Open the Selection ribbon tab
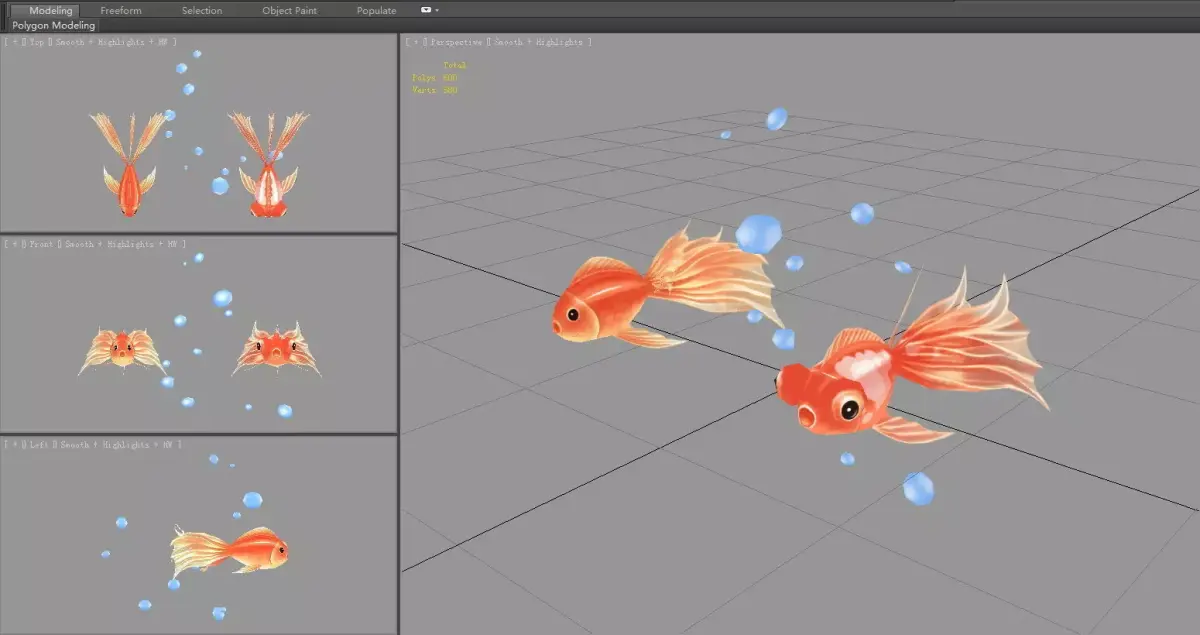The image size is (1200, 635). [x=202, y=10]
